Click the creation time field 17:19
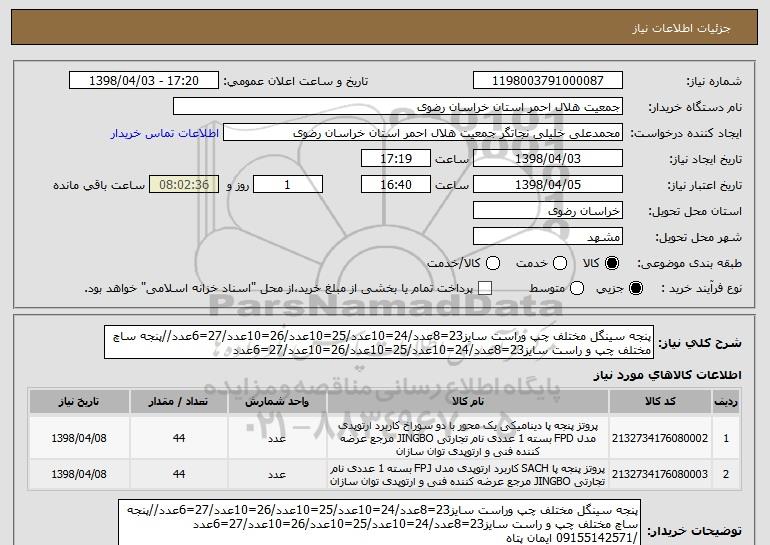Viewport: 770px width, 545px height. (x=396, y=159)
